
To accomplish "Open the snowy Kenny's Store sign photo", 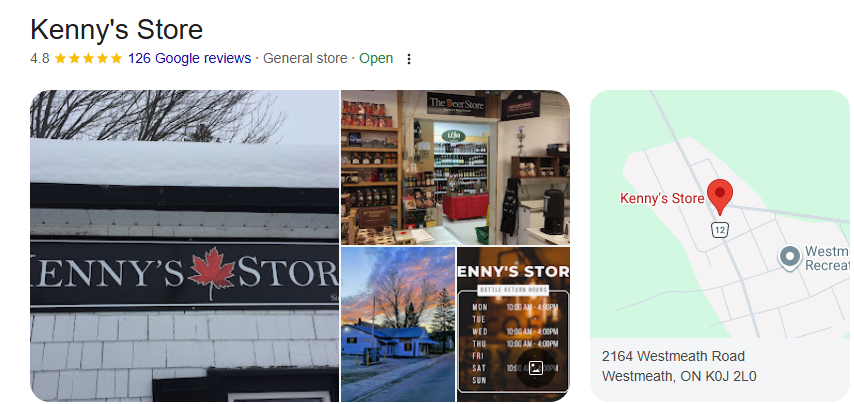I will point(184,246).
